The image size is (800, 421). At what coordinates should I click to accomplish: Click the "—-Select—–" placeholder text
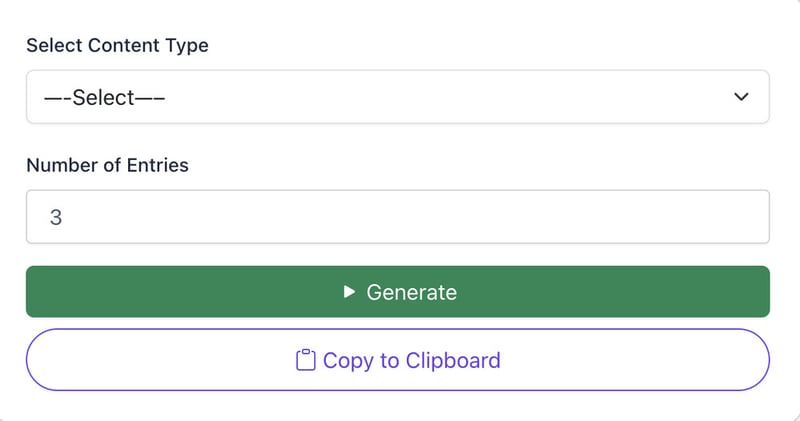104,98
